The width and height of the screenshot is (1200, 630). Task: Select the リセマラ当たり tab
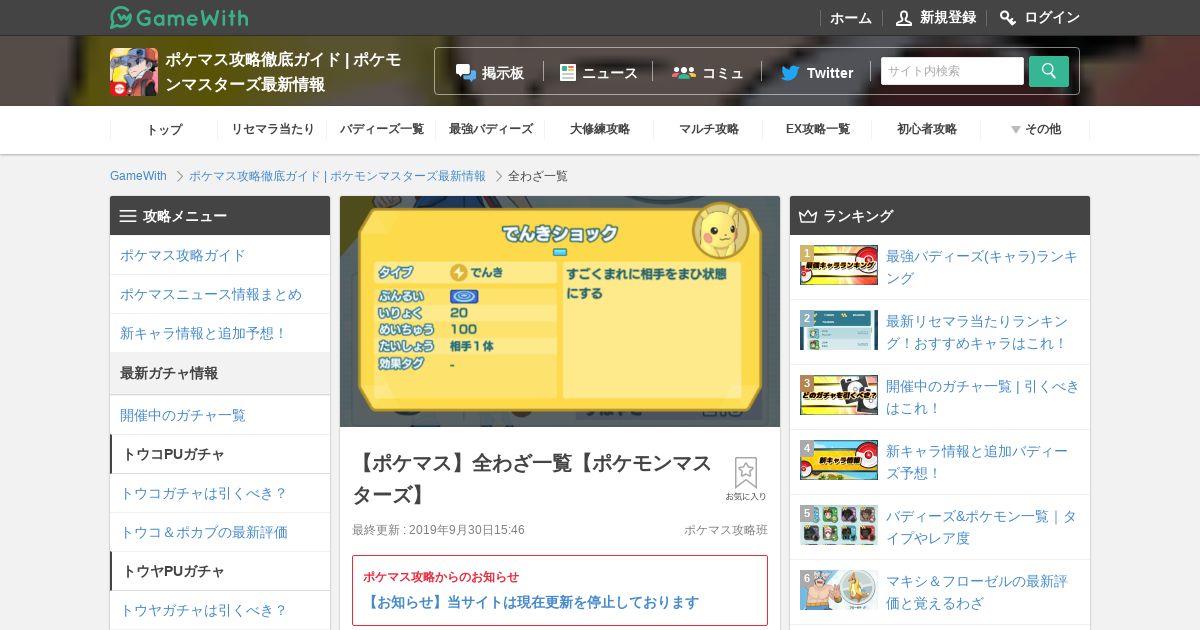click(x=273, y=129)
